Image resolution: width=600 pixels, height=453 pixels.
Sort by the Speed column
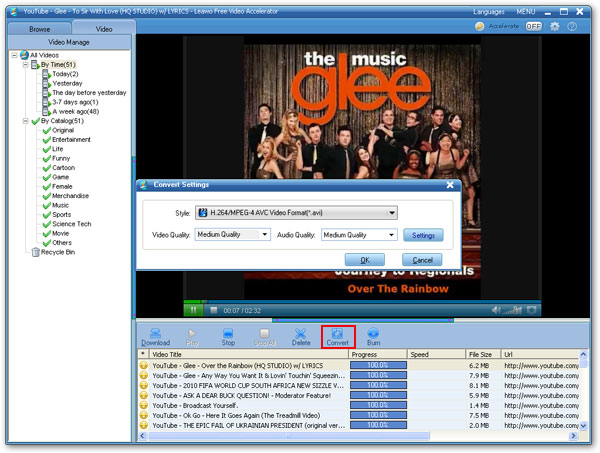click(436, 354)
